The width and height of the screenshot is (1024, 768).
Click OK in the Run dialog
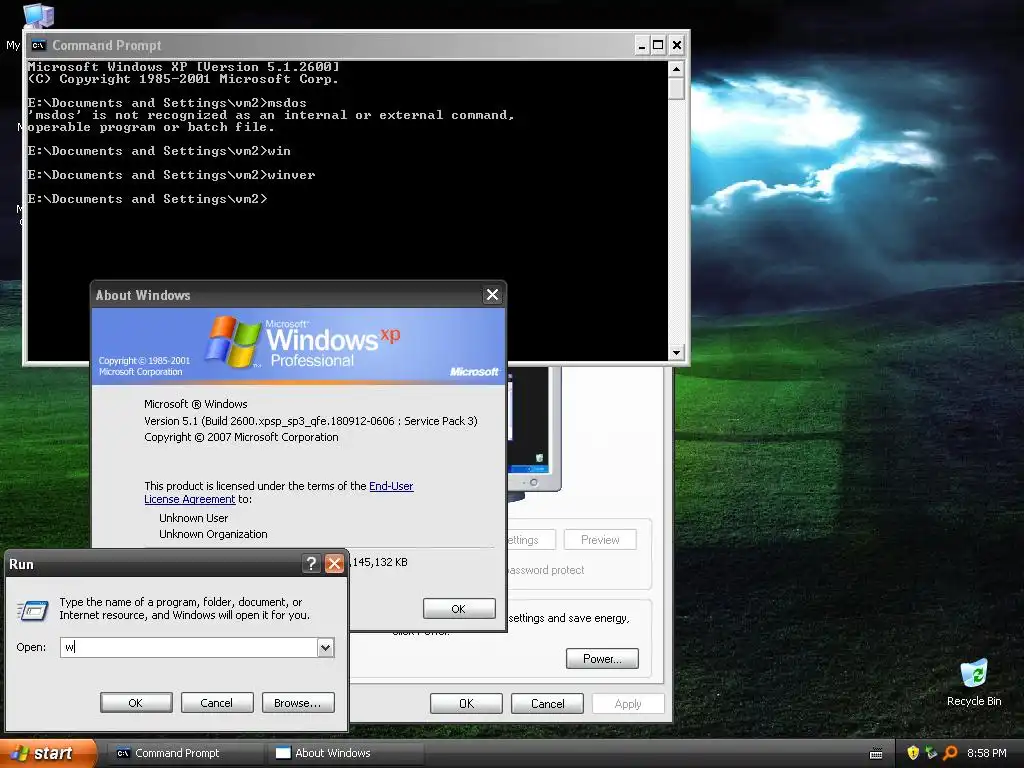click(x=136, y=703)
